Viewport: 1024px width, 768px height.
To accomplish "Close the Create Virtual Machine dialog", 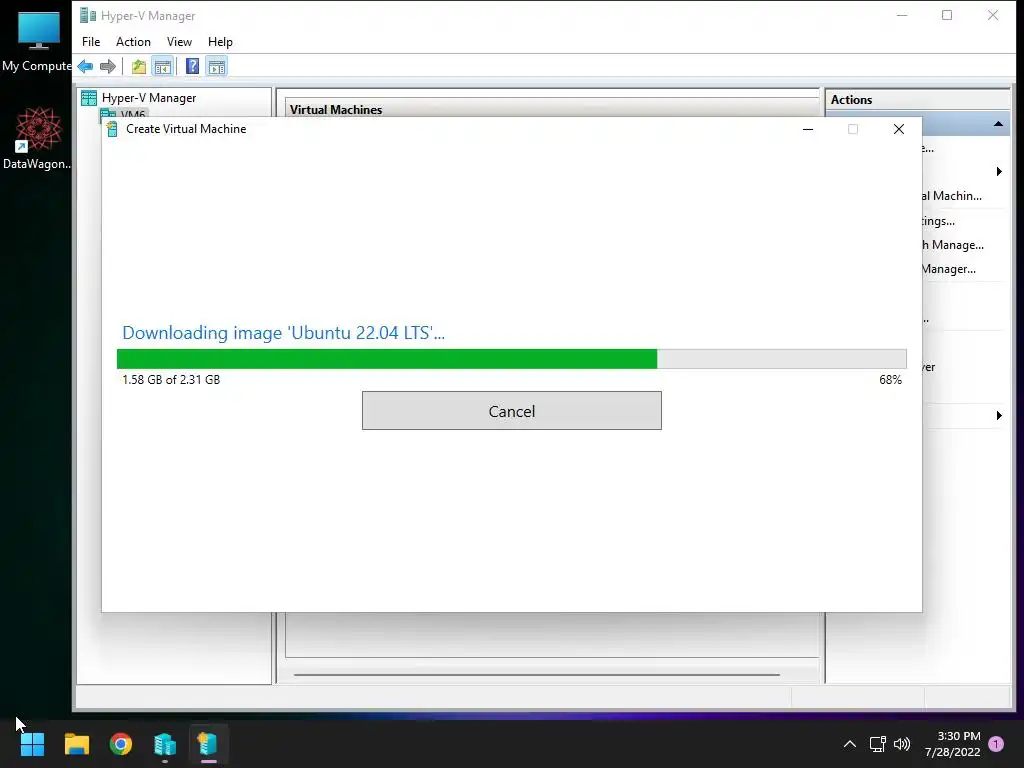I will coord(899,129).
